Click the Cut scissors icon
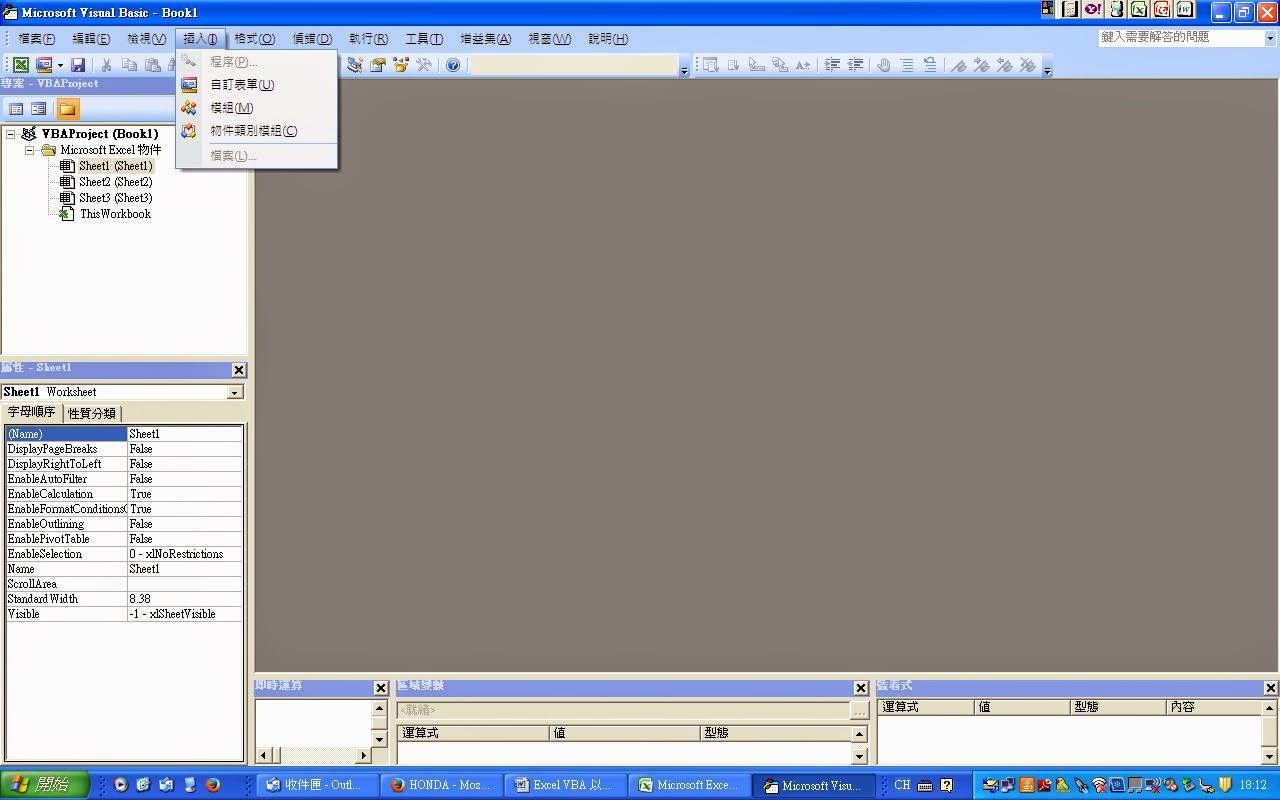Screen dimensions: 1280x800 pos(106,65)
